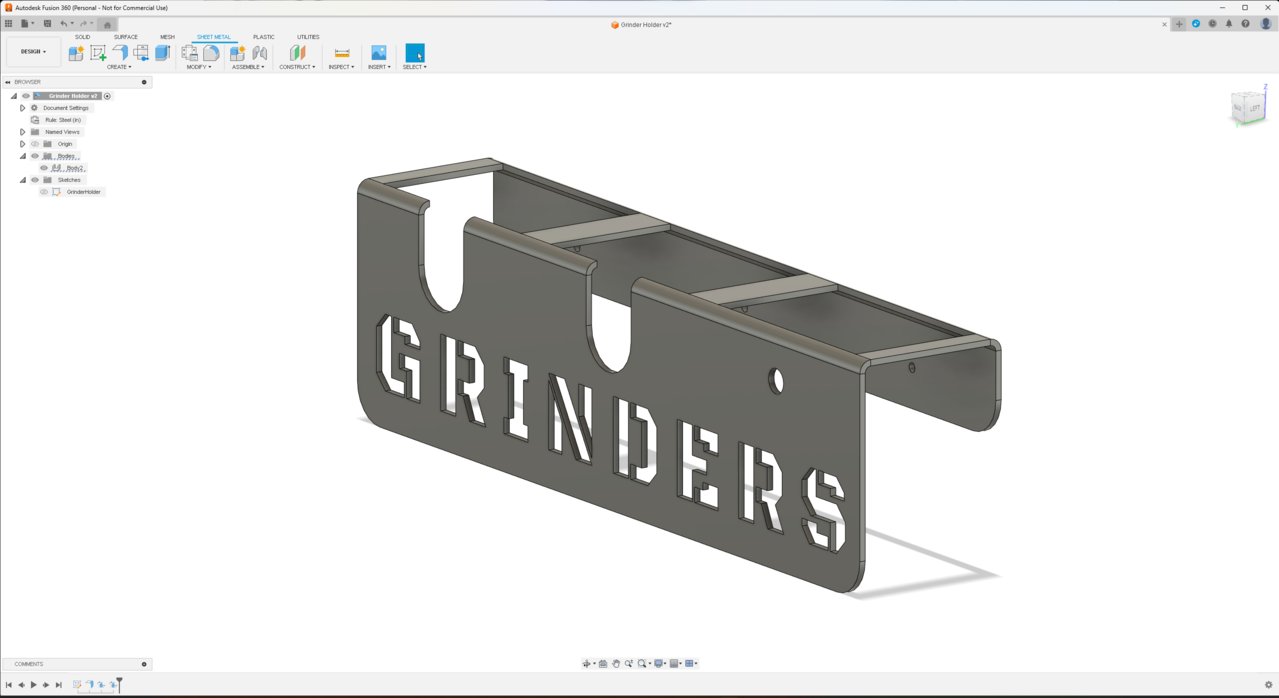Jump to the timeline end
Screen dimensions: 1279x698
(58, 685)
